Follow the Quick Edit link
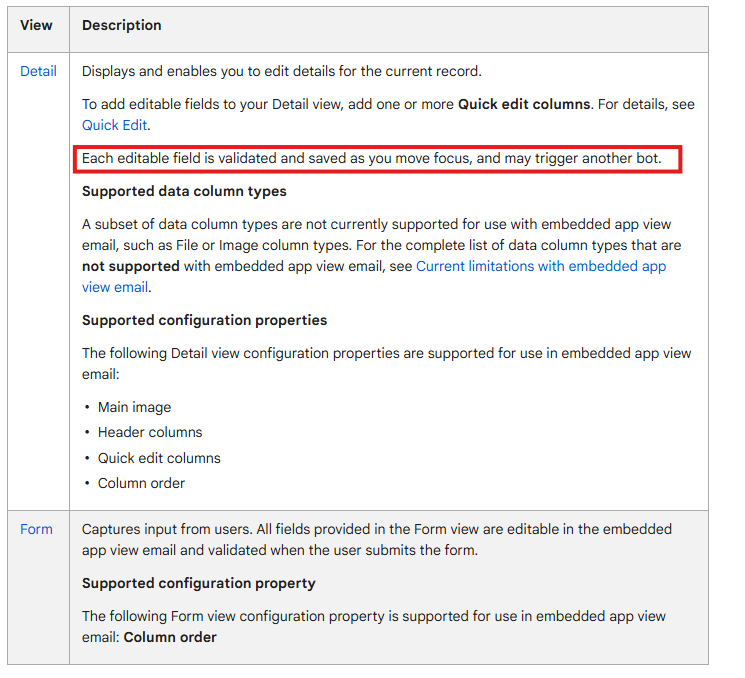 pyautogui.click(x=115, y=125)
